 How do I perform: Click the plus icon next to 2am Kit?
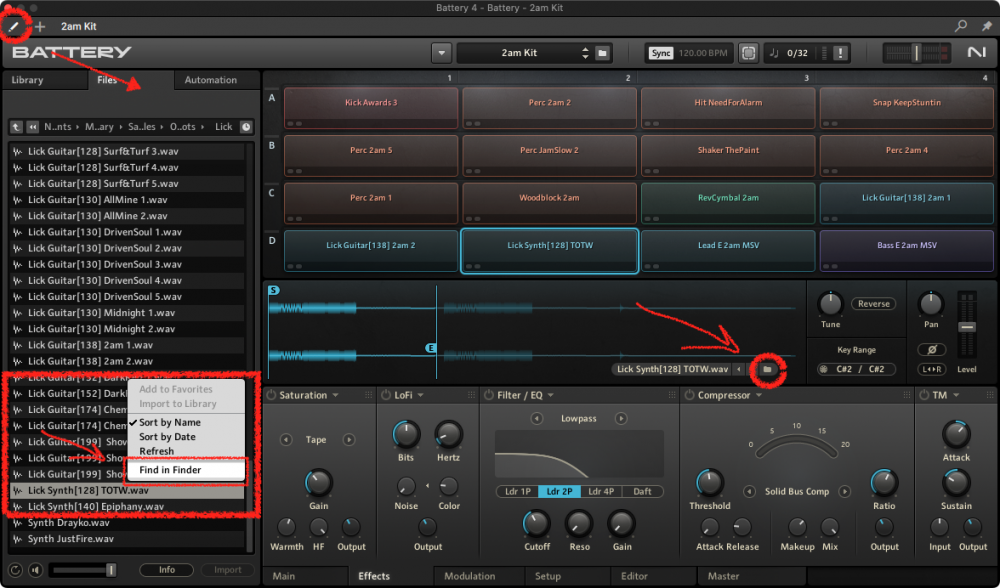[x=40, y=27]
